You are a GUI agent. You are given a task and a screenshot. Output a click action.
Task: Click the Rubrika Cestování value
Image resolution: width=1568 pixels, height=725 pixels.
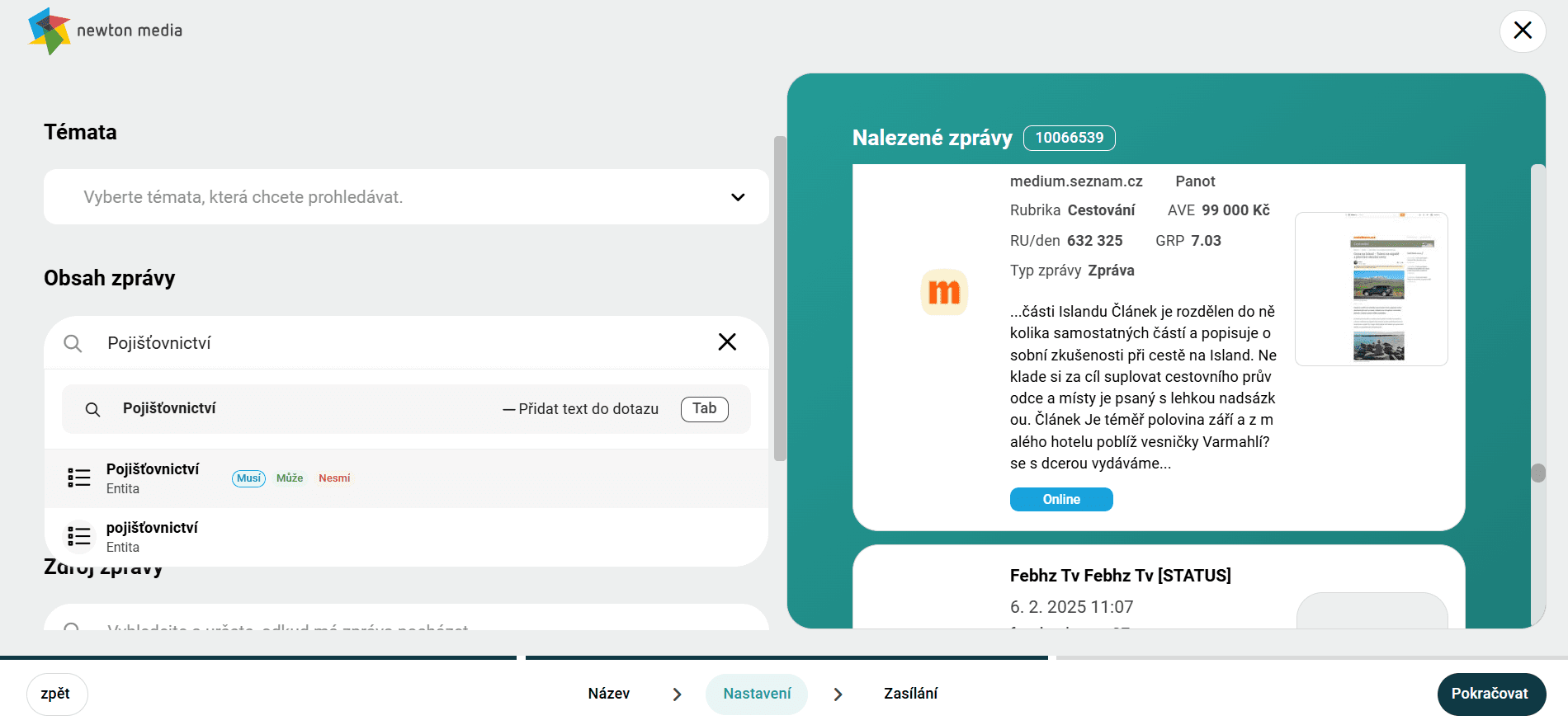1101,210
